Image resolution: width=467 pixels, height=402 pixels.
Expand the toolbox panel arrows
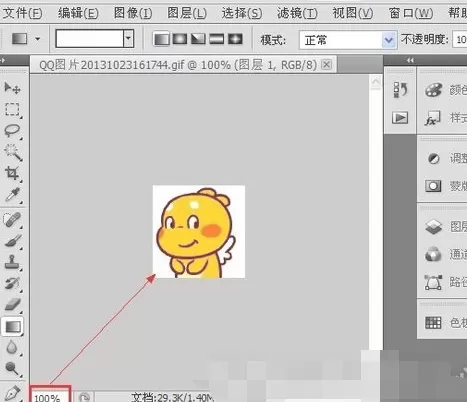3,60
